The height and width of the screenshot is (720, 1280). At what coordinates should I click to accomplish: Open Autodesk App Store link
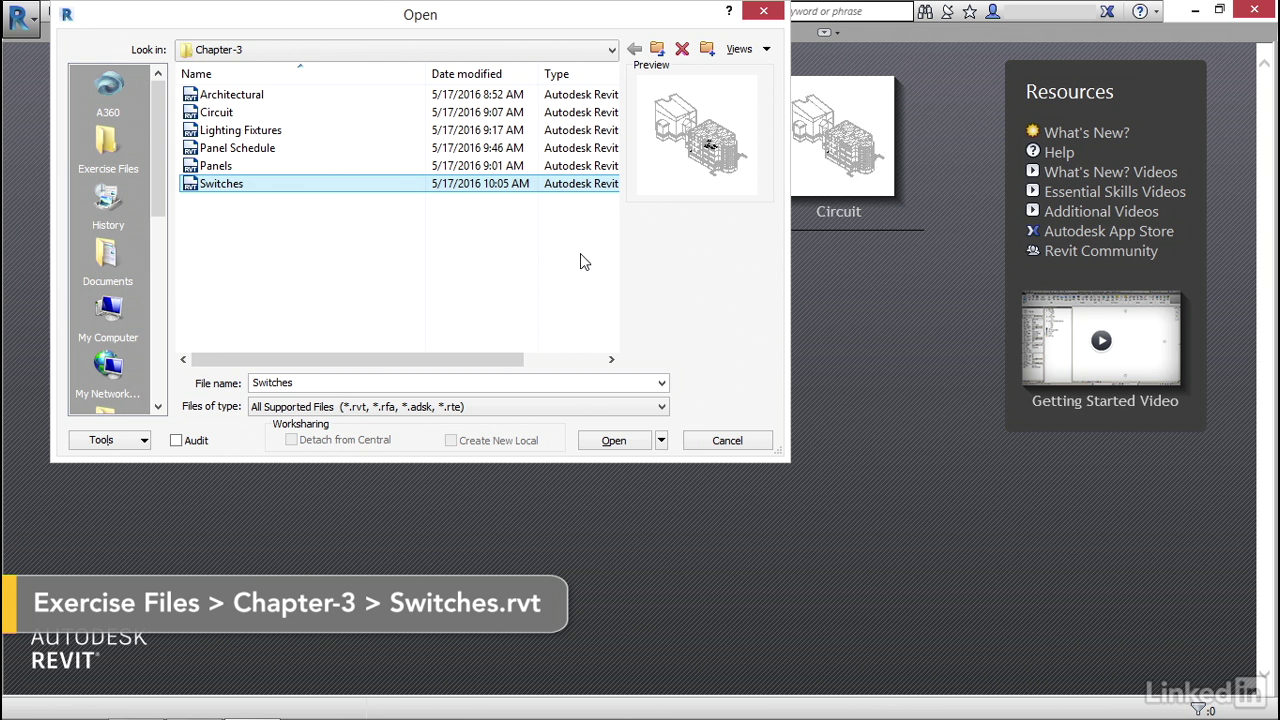coord(1108,231)
